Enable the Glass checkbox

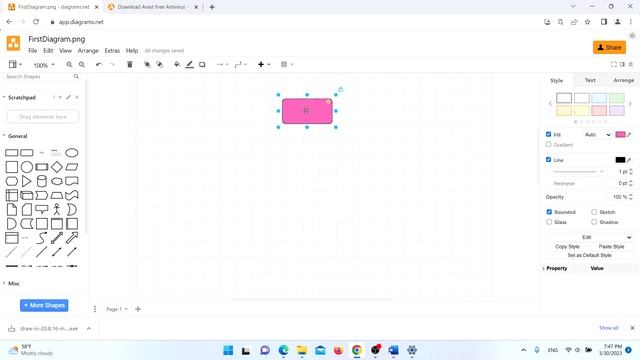coord(549,222)
